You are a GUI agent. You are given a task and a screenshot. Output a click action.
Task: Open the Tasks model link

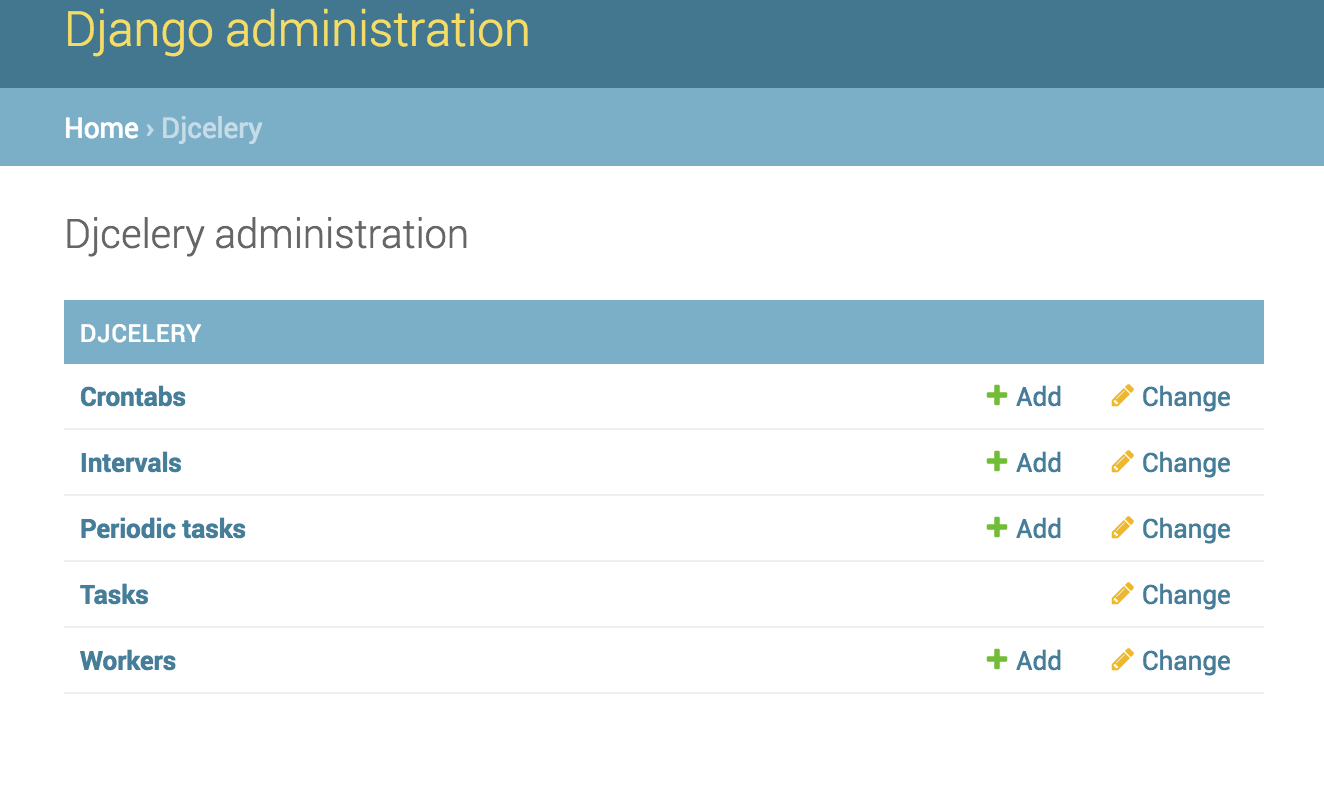coord(114,595)
